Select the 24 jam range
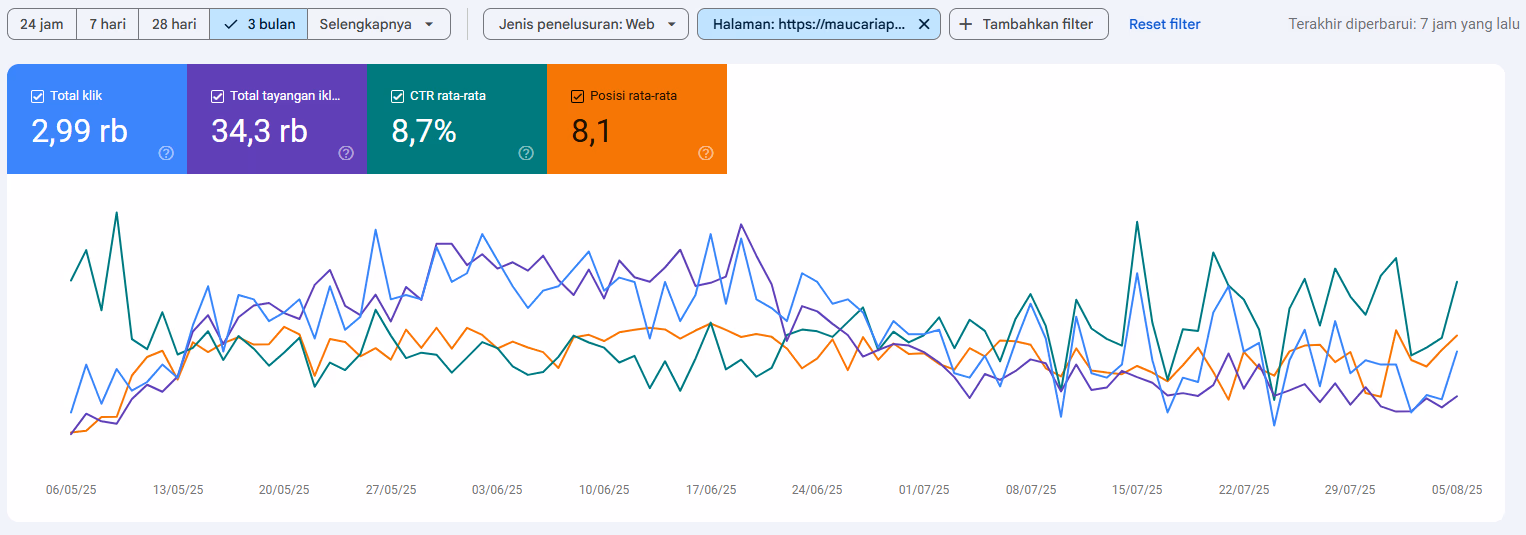Screen dimensions: 1526x535 (42, 24)
